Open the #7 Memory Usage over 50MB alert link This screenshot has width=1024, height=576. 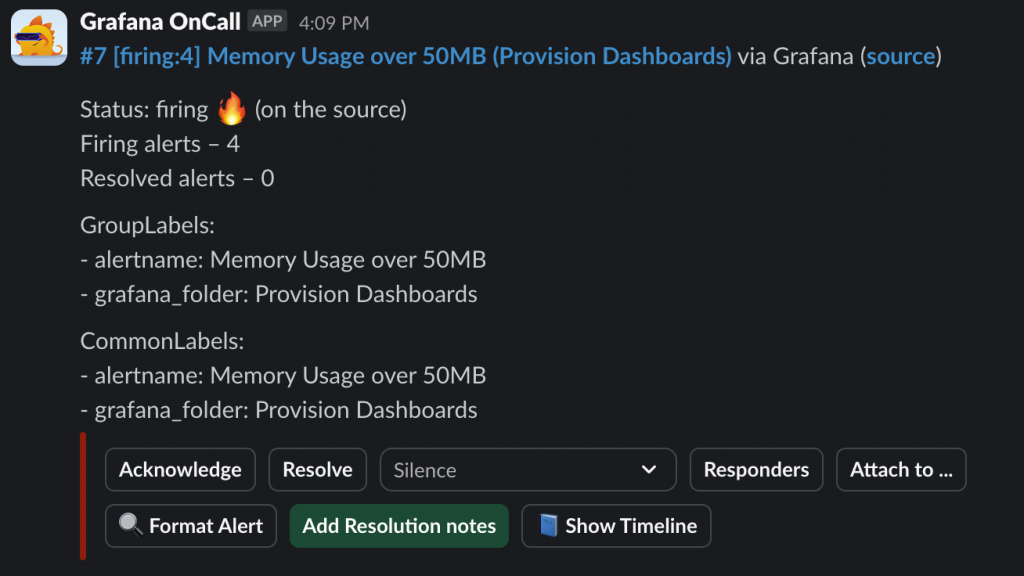pos(405,56)
